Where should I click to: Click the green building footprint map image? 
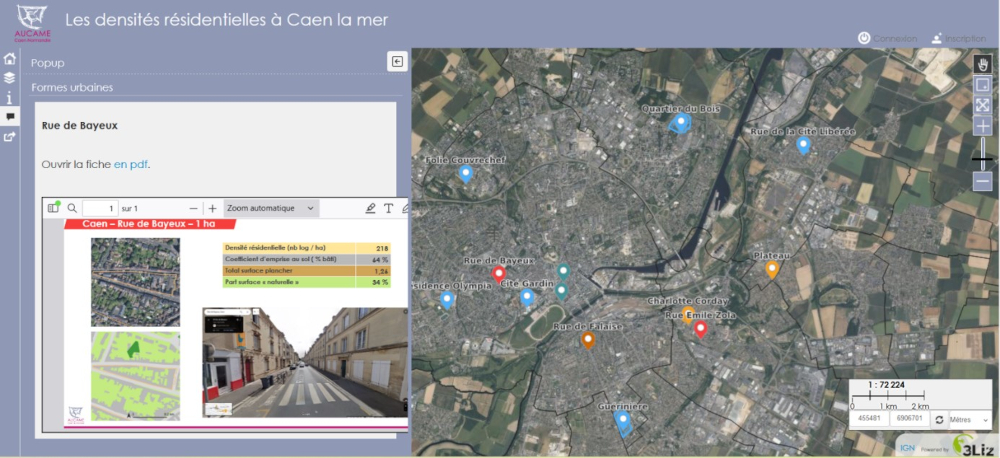(x=135, y=376)
